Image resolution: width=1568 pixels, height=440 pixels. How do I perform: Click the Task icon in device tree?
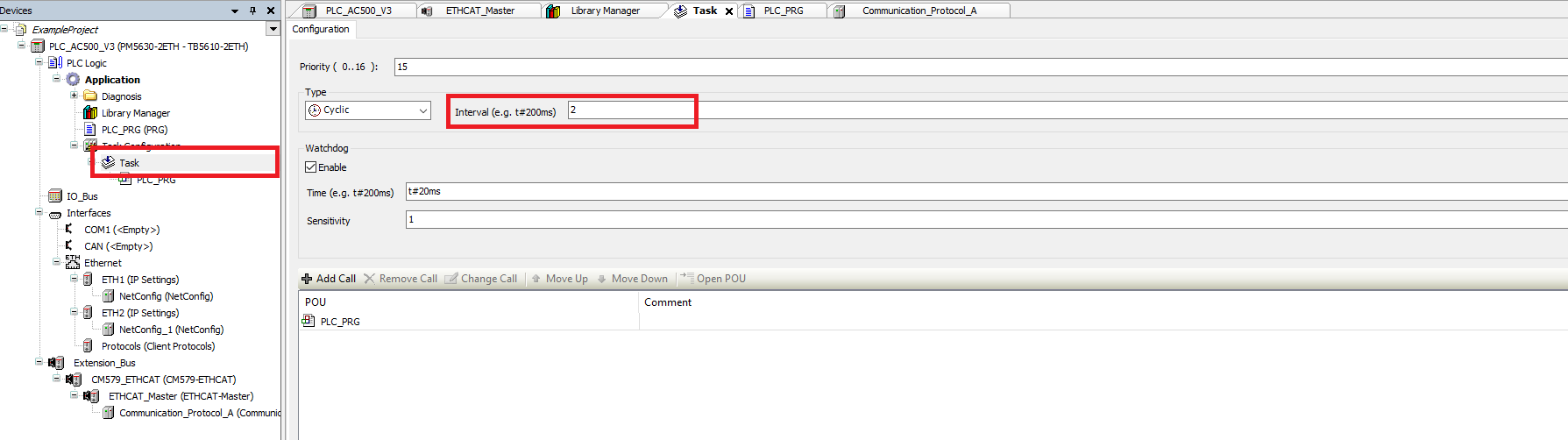(109, 163)
